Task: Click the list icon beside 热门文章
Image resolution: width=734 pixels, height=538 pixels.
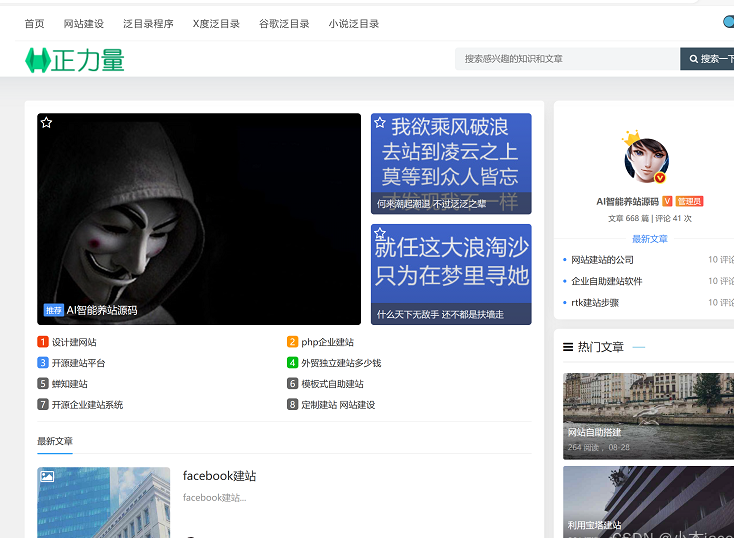Action: click(568, 347)
